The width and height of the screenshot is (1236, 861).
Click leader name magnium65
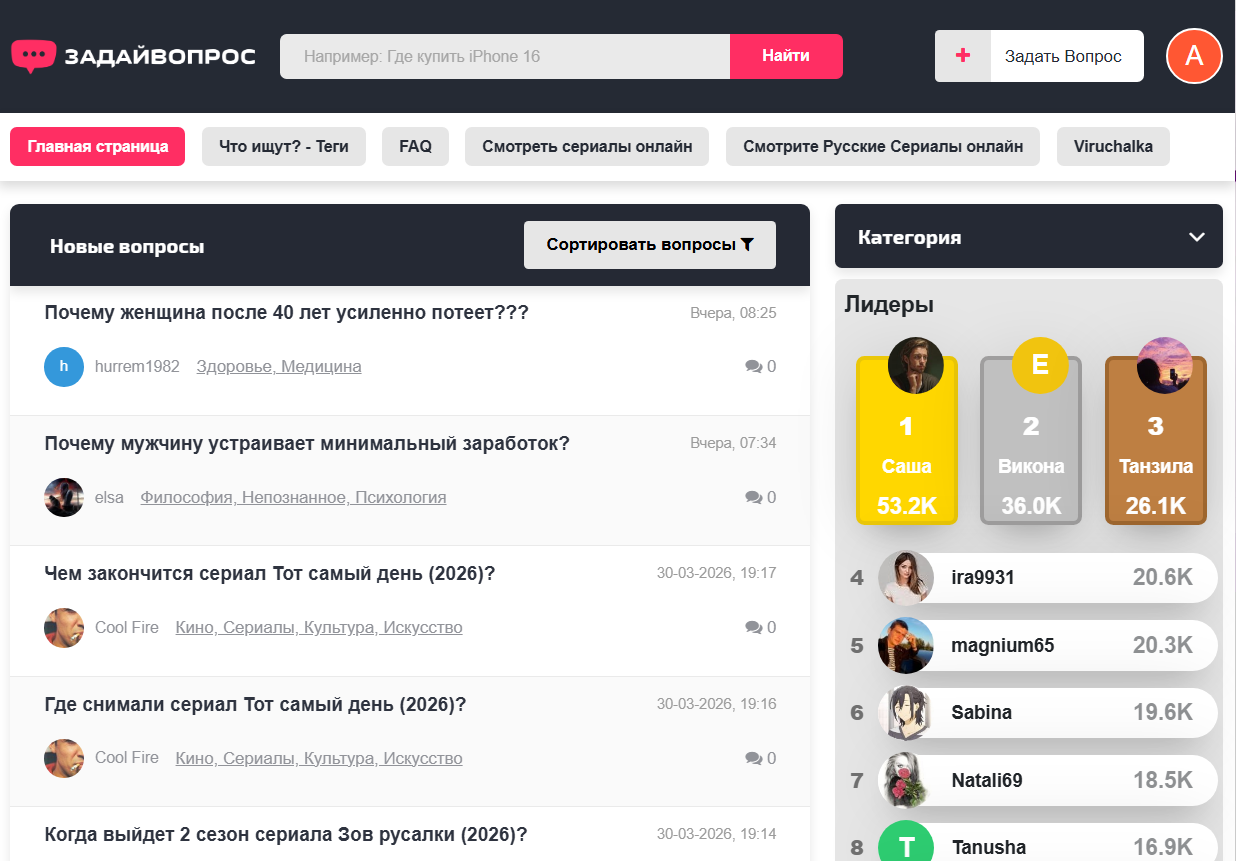click(x=1002, y=645)
